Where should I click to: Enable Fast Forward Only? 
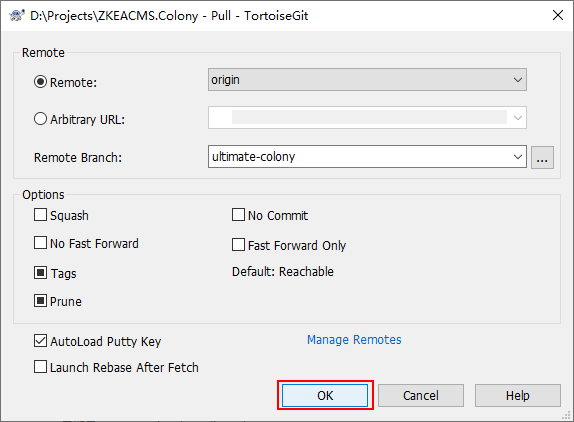[238, 244]
